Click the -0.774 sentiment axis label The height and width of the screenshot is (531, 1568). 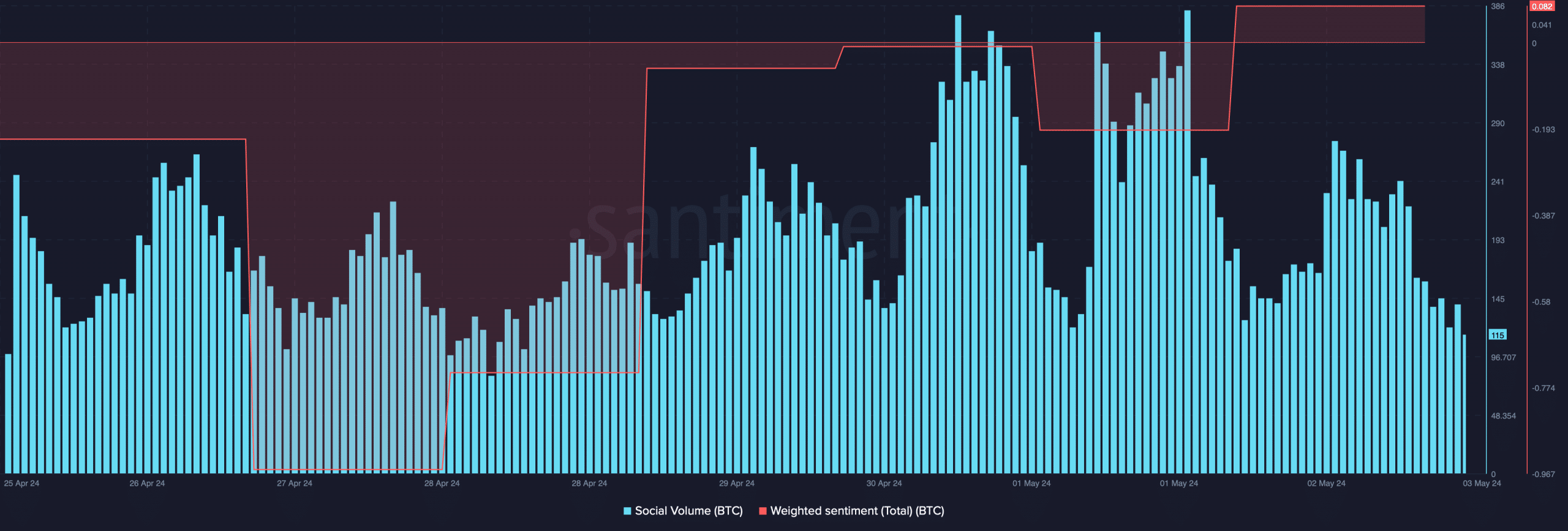coord(1543,388)
